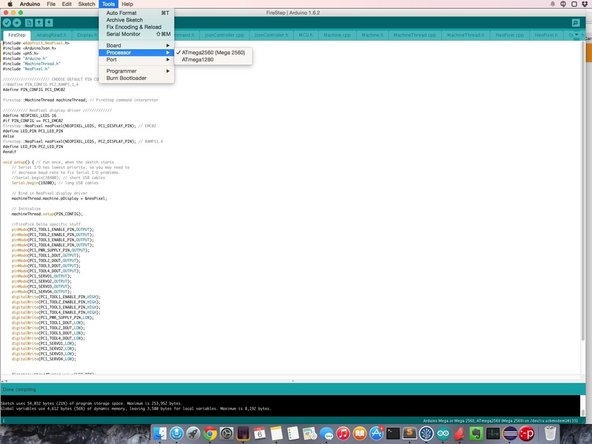Open the Trash in the dock
Image resolution: width=592 pixels, height=444 pixels.
550,433
